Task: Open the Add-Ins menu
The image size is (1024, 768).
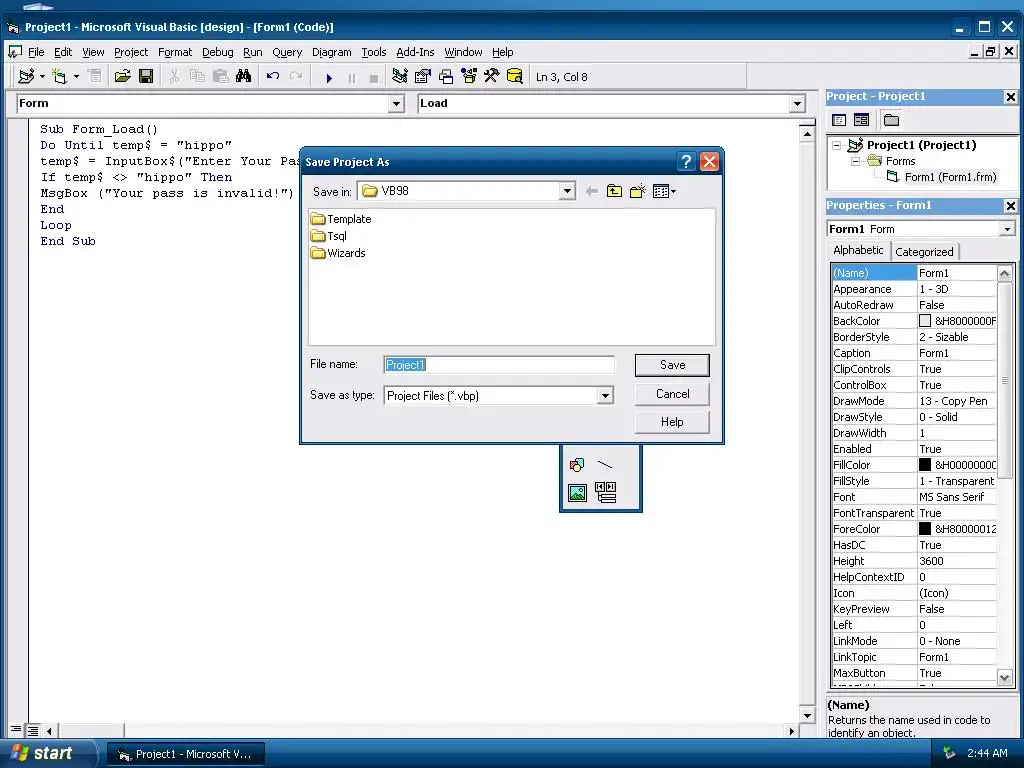Action: pos(415,52)
